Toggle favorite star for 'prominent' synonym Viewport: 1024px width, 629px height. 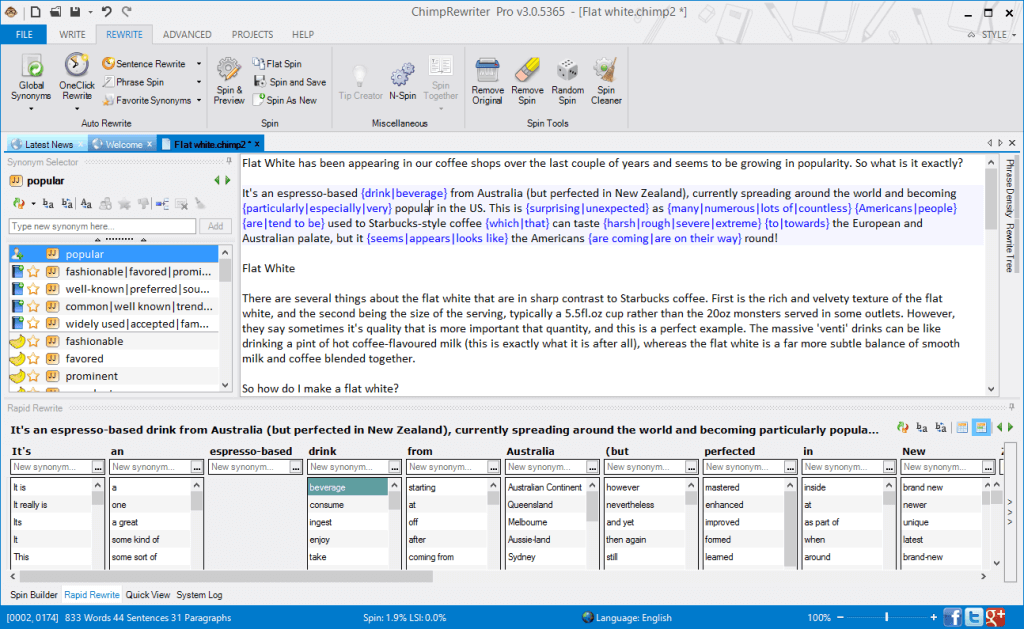(34, 376)
